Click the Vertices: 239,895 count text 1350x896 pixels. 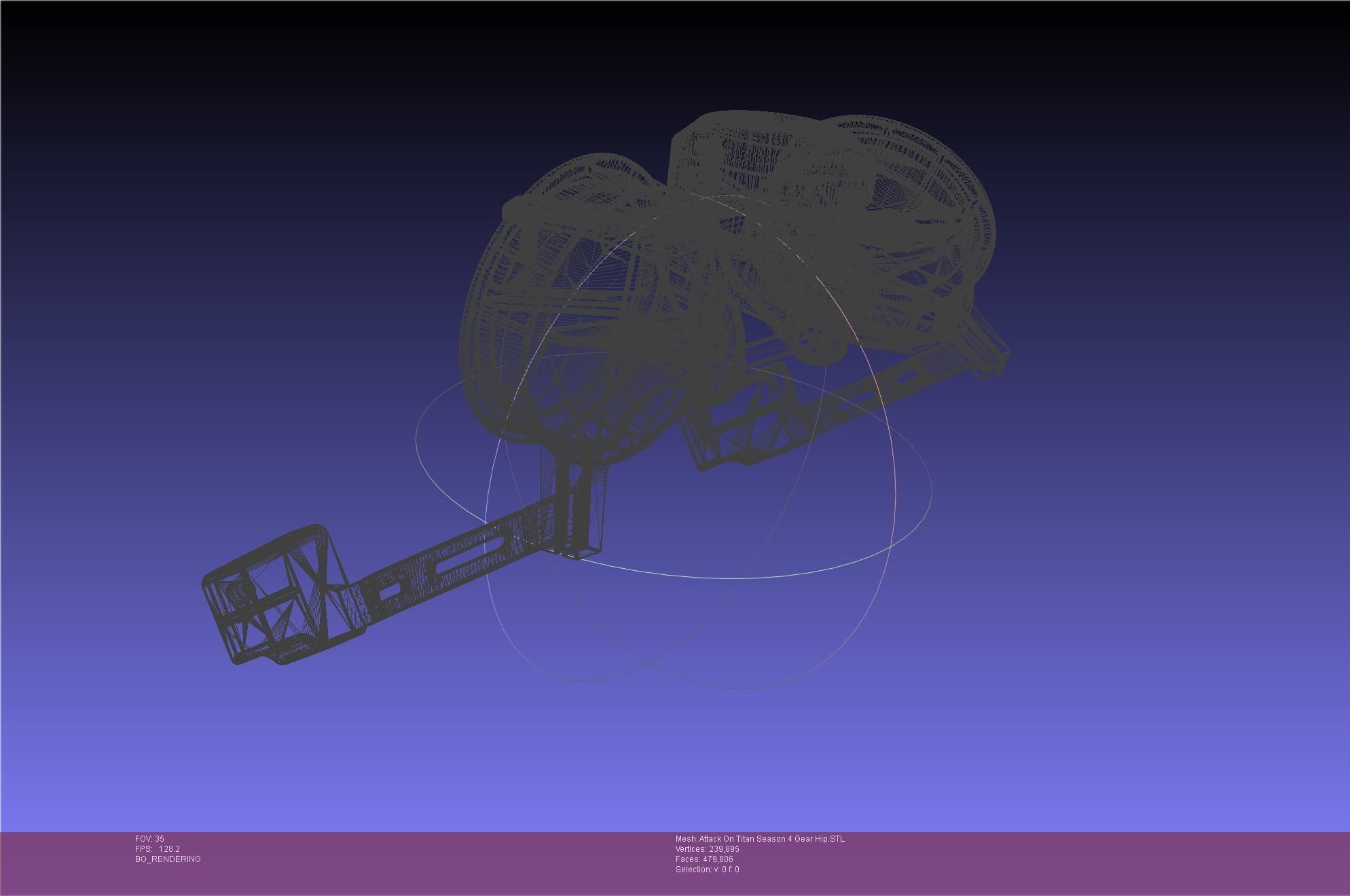[707, 849]
